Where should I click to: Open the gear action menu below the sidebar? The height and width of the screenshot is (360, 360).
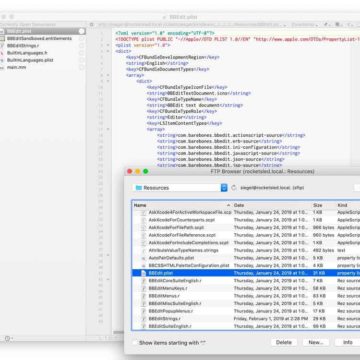tap(8, 338)
